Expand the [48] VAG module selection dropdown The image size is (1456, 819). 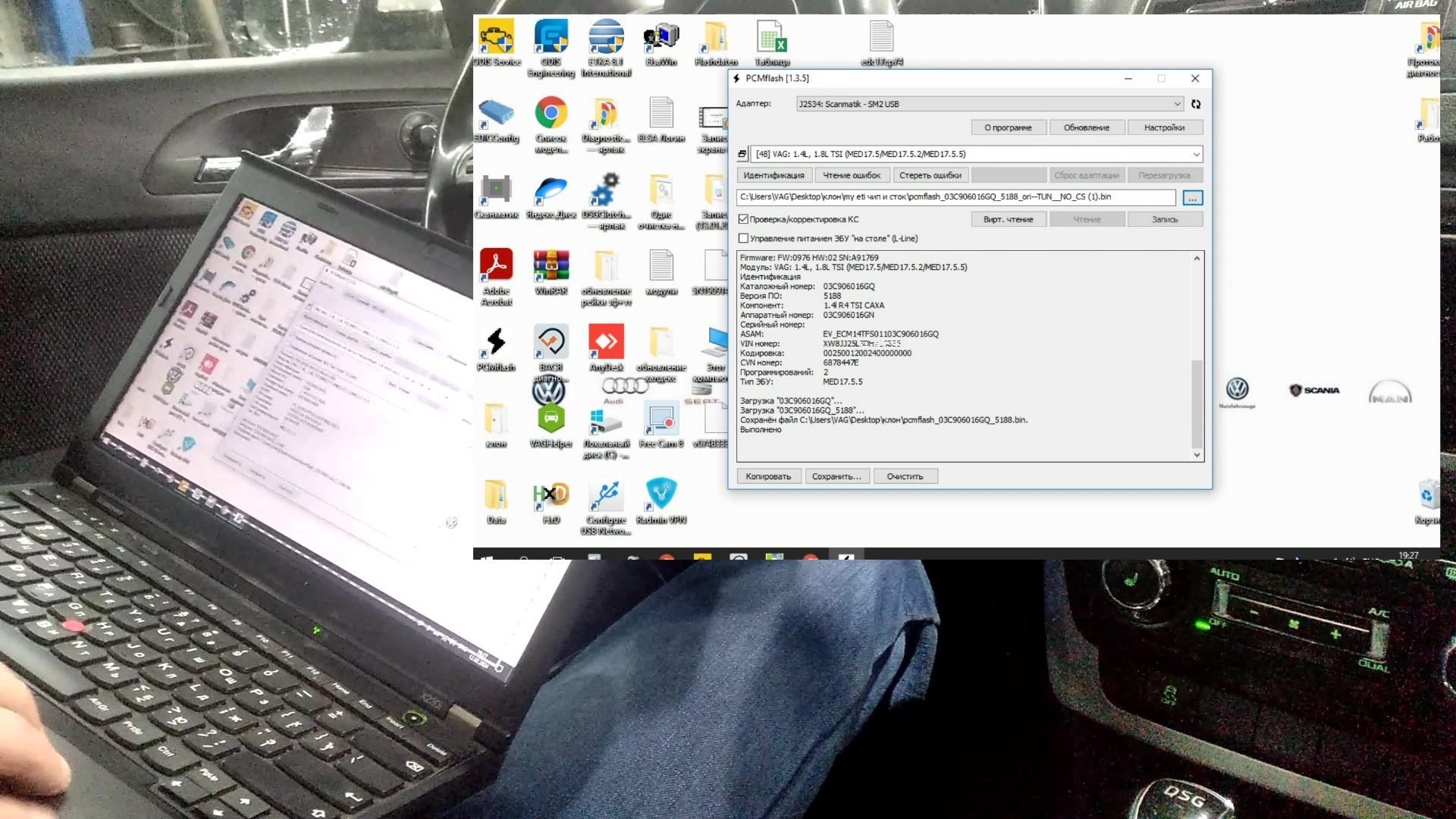click(x=977, y=154)
